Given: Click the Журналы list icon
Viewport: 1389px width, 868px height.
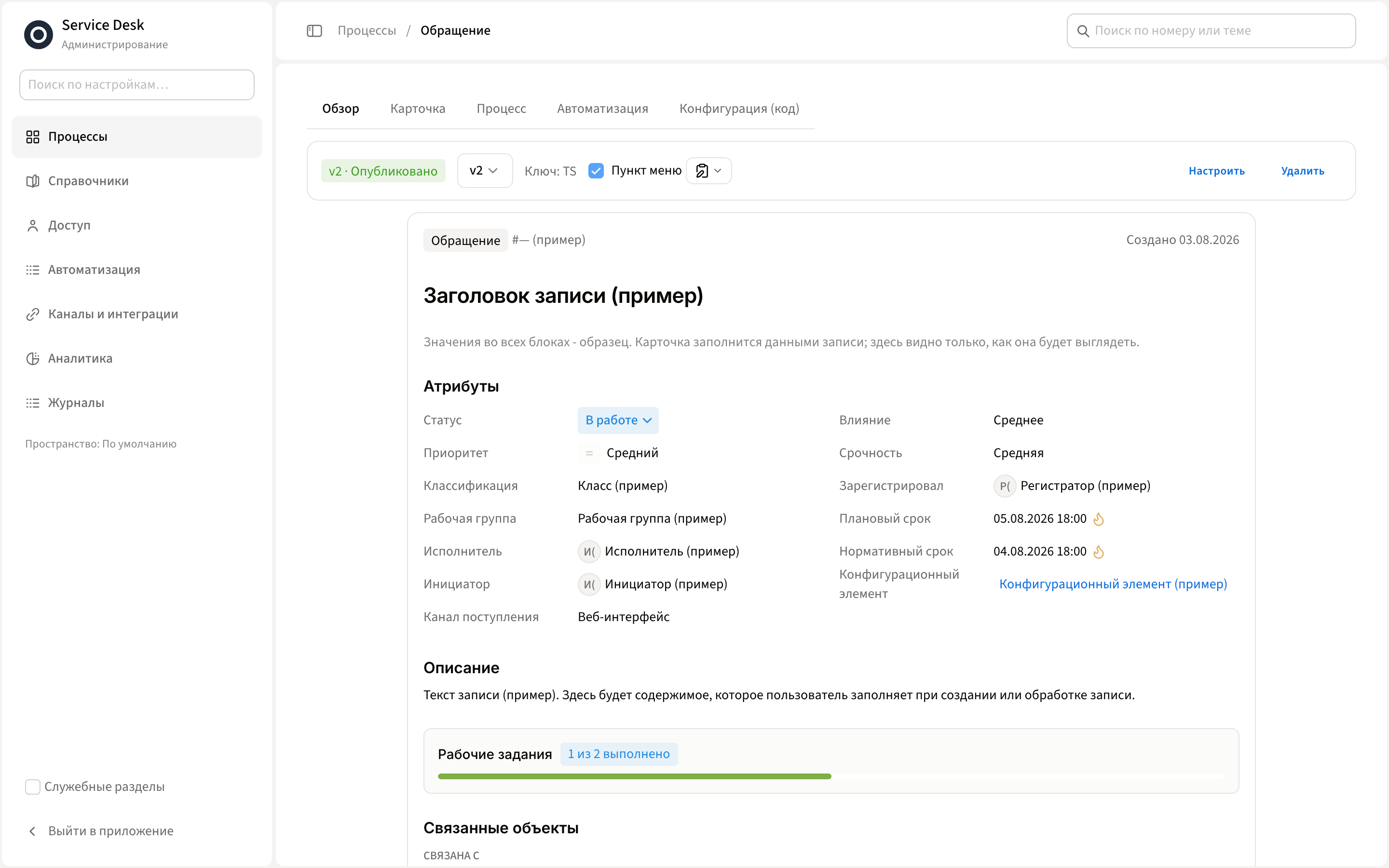Looking at the screenshot, I should [33, 403].
